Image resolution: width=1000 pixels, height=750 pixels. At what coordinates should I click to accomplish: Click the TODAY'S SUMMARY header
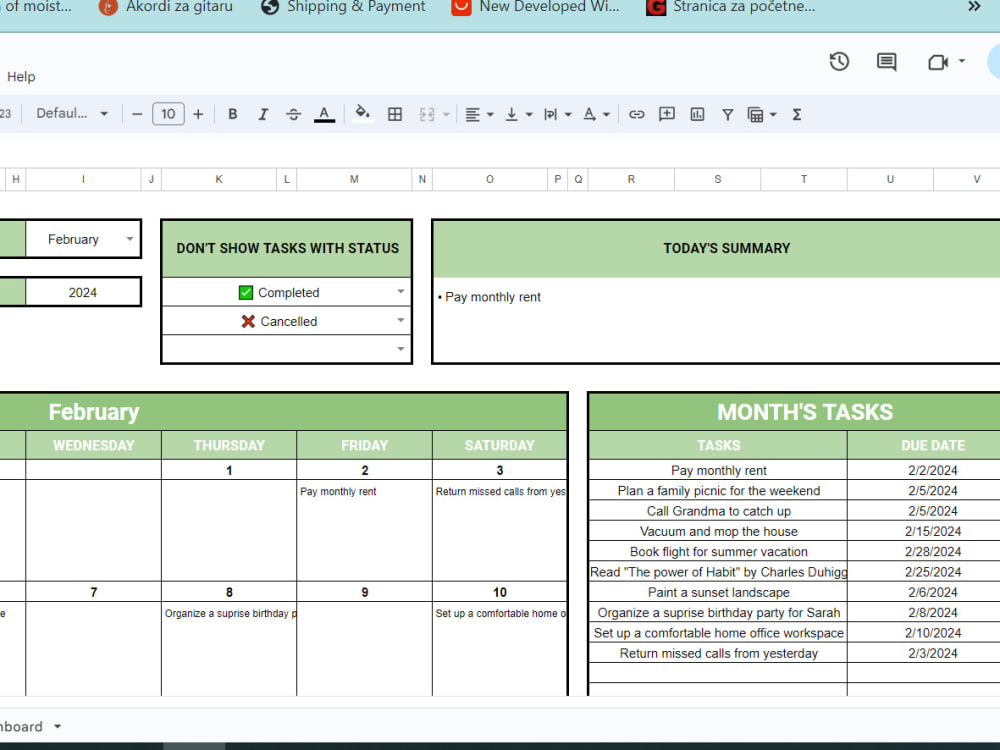click(726, 248)
